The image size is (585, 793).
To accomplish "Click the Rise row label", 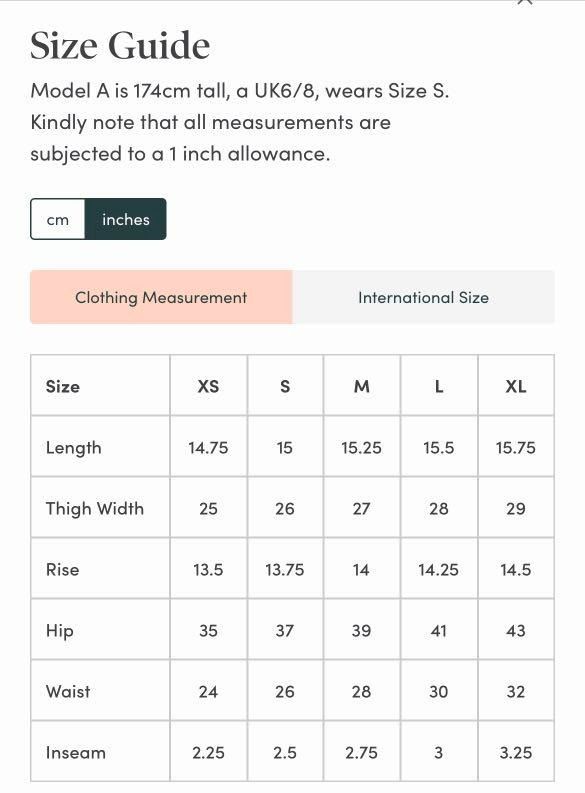I will point(63,569).
